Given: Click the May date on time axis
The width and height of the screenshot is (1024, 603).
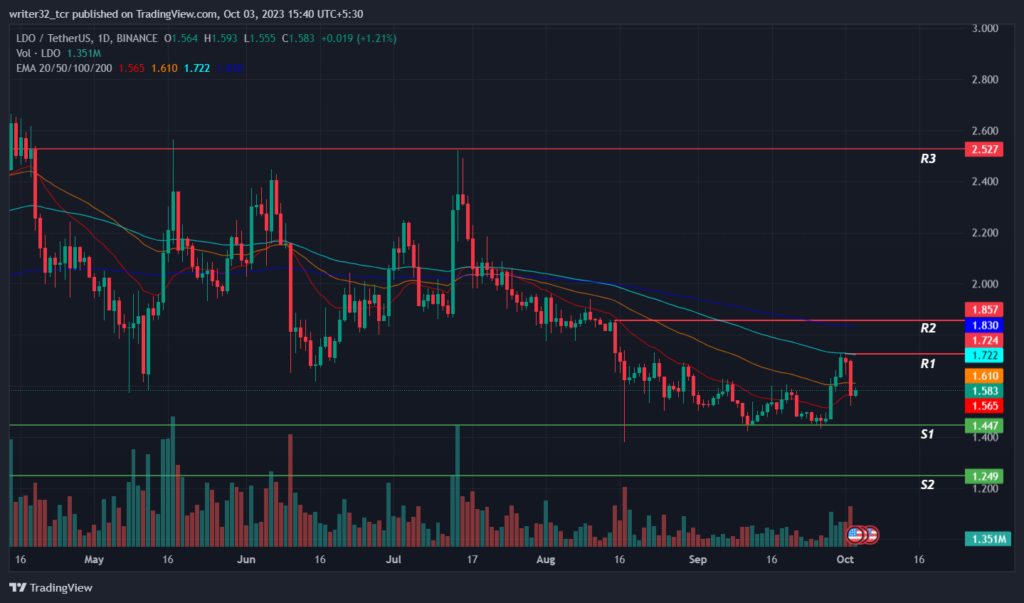Looking at the screenshot, I should click(x=94, y=559).
